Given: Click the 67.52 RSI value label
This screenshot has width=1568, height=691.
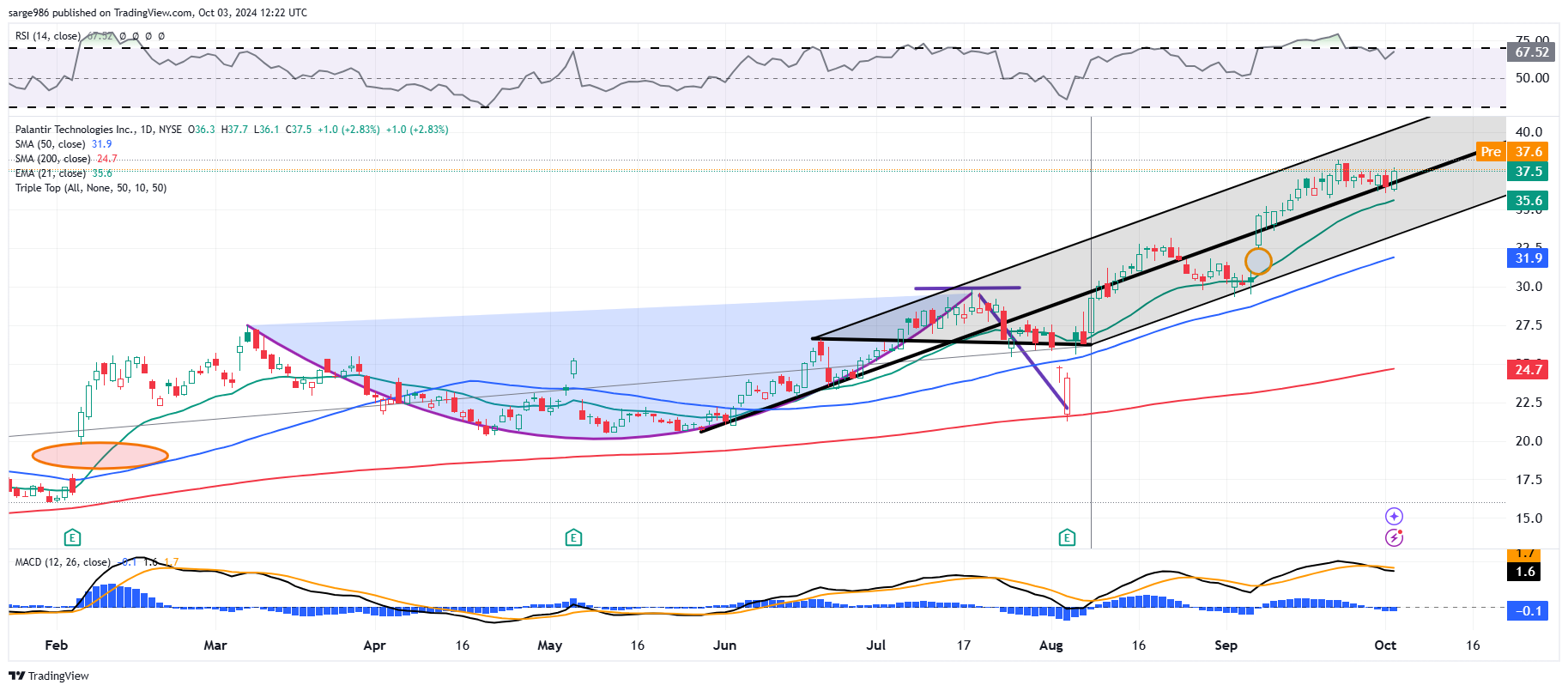Looking at the screenshot, I should tap(1531, 52).
